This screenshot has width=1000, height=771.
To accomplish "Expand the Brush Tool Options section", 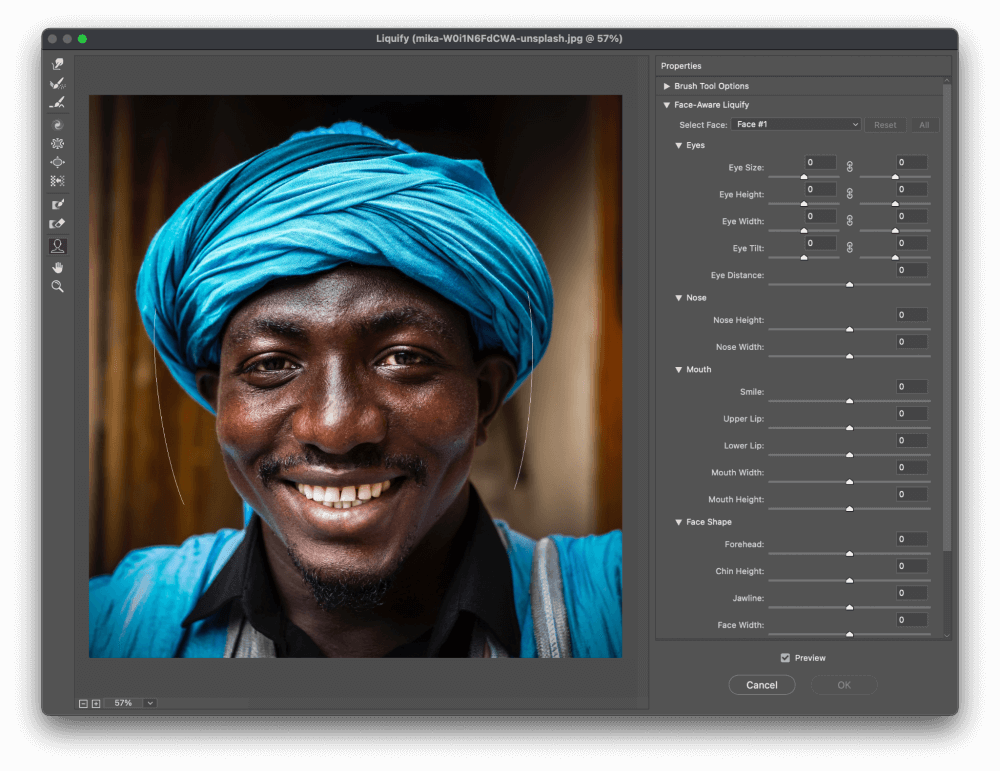I will coord(667,86).
